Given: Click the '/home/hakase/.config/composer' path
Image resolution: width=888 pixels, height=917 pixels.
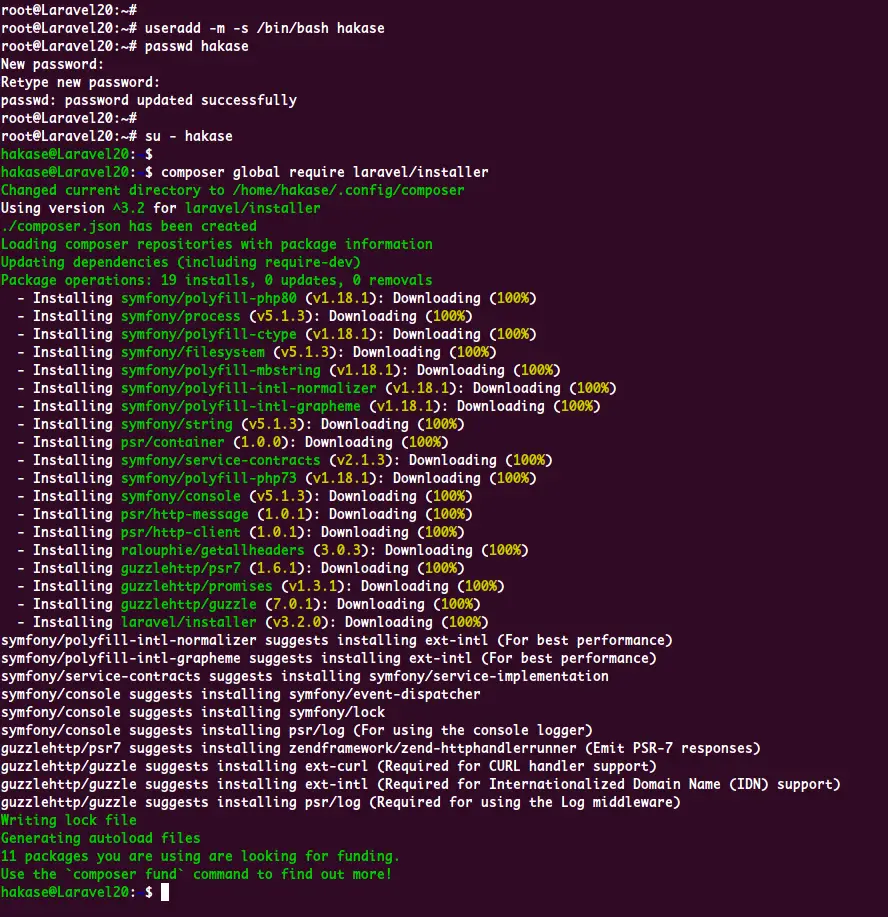Looking at the screenshot, I should 349,191.
